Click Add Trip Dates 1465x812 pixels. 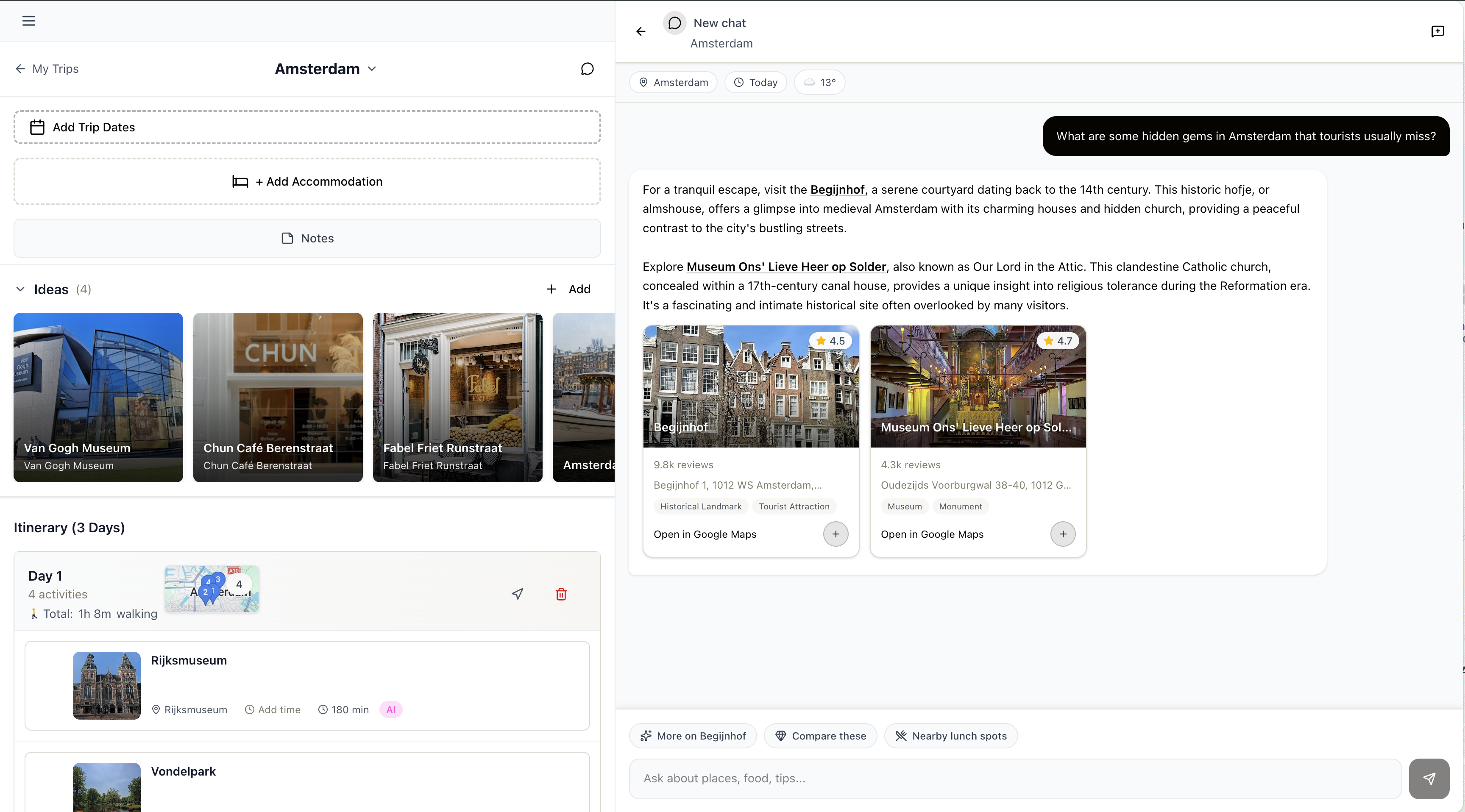(x=307, y=127)
